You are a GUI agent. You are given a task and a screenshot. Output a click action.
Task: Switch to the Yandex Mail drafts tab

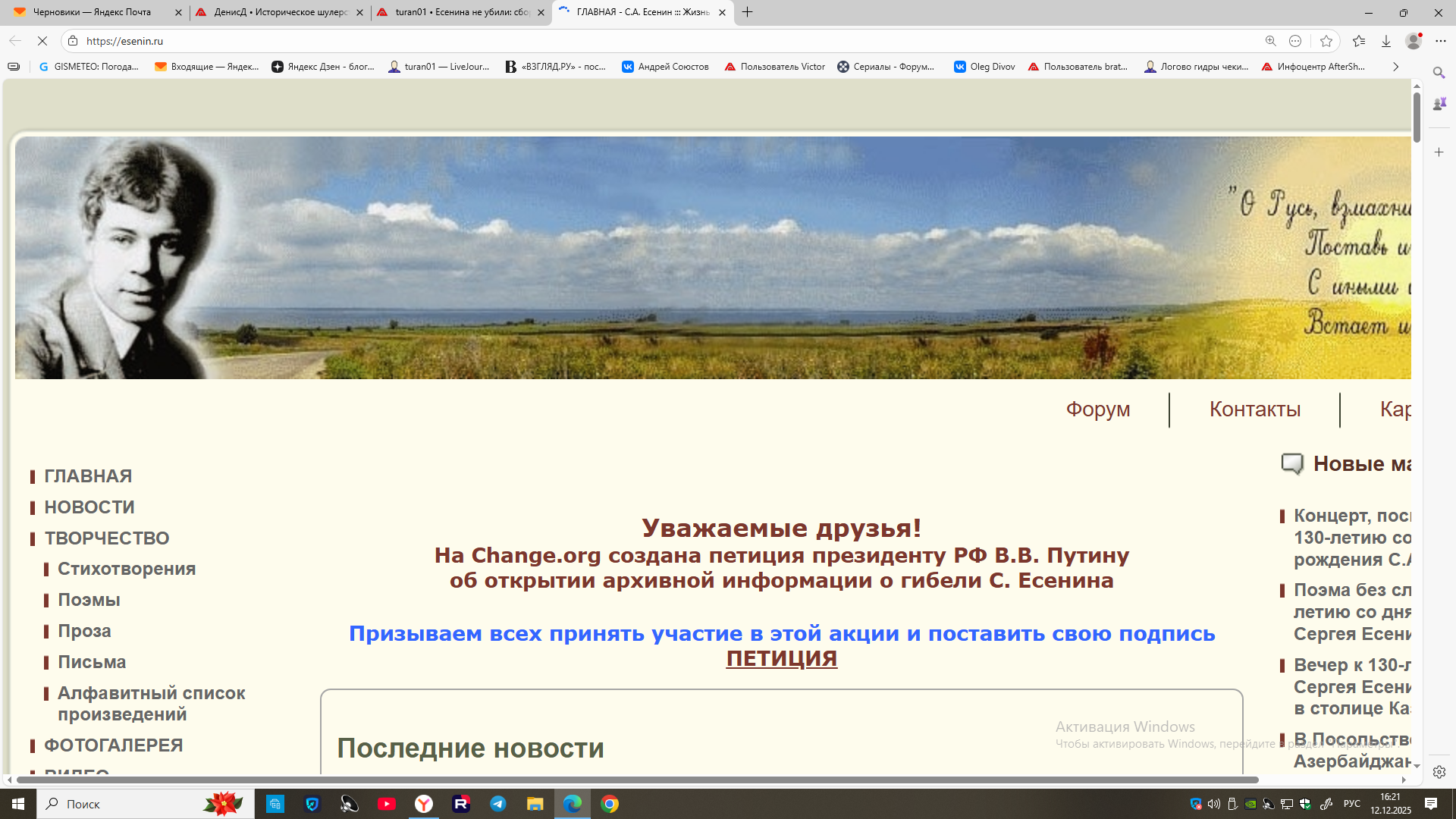[91, 12]
